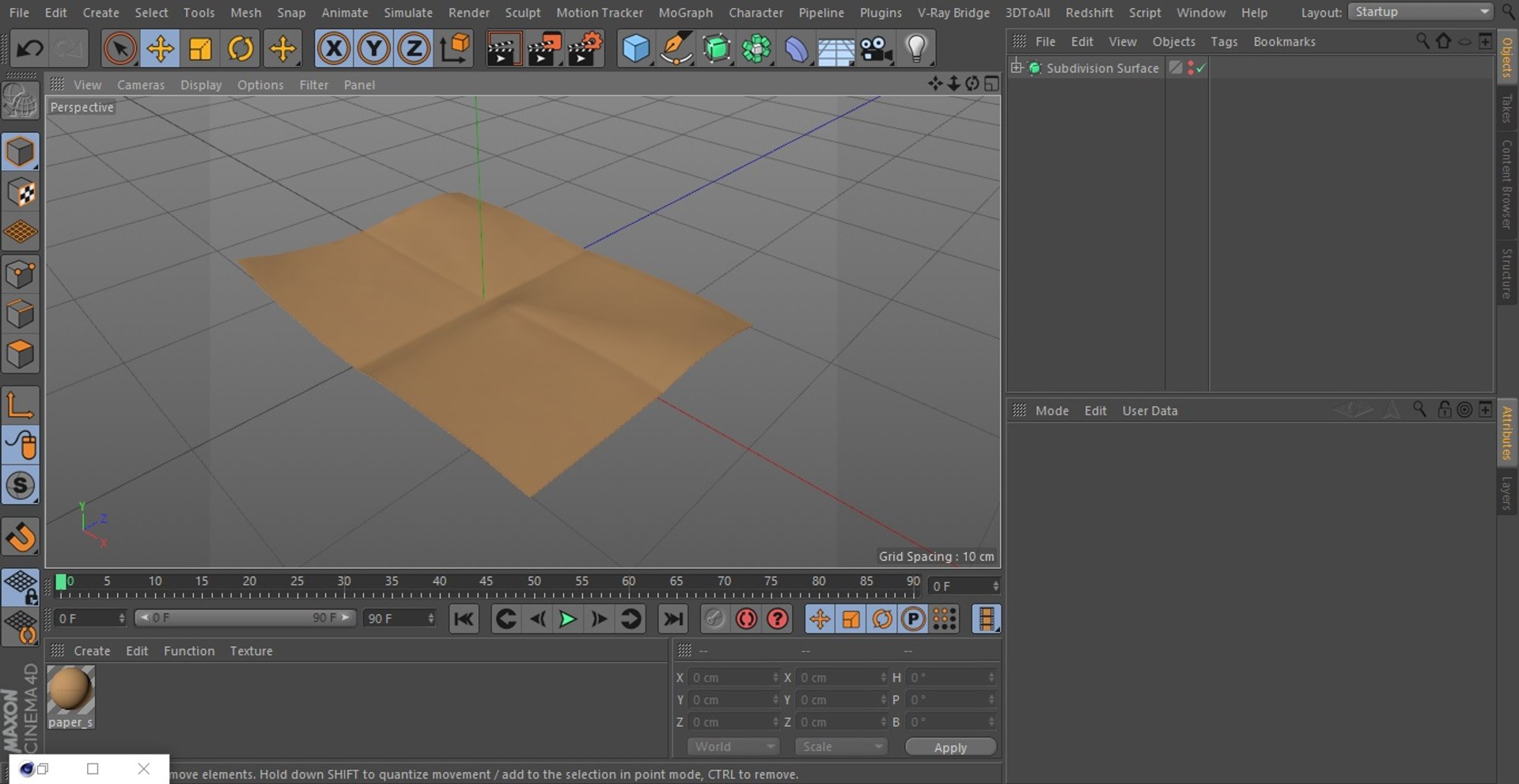This screenshot has height=784, width=1519.
Task: Go to start of animation
Action: [464, 619]
